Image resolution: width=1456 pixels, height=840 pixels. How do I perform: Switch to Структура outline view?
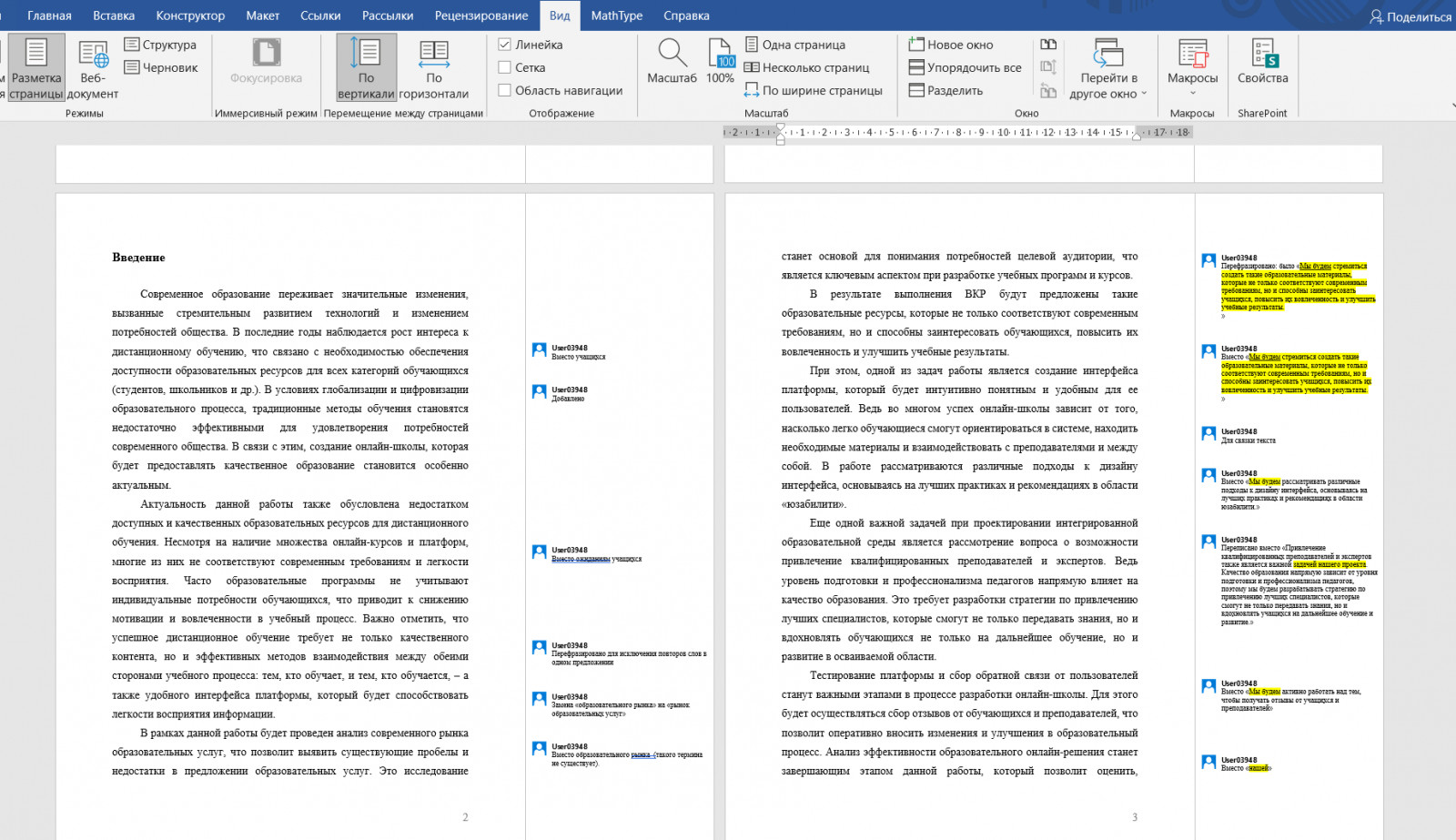coord(160,45)
